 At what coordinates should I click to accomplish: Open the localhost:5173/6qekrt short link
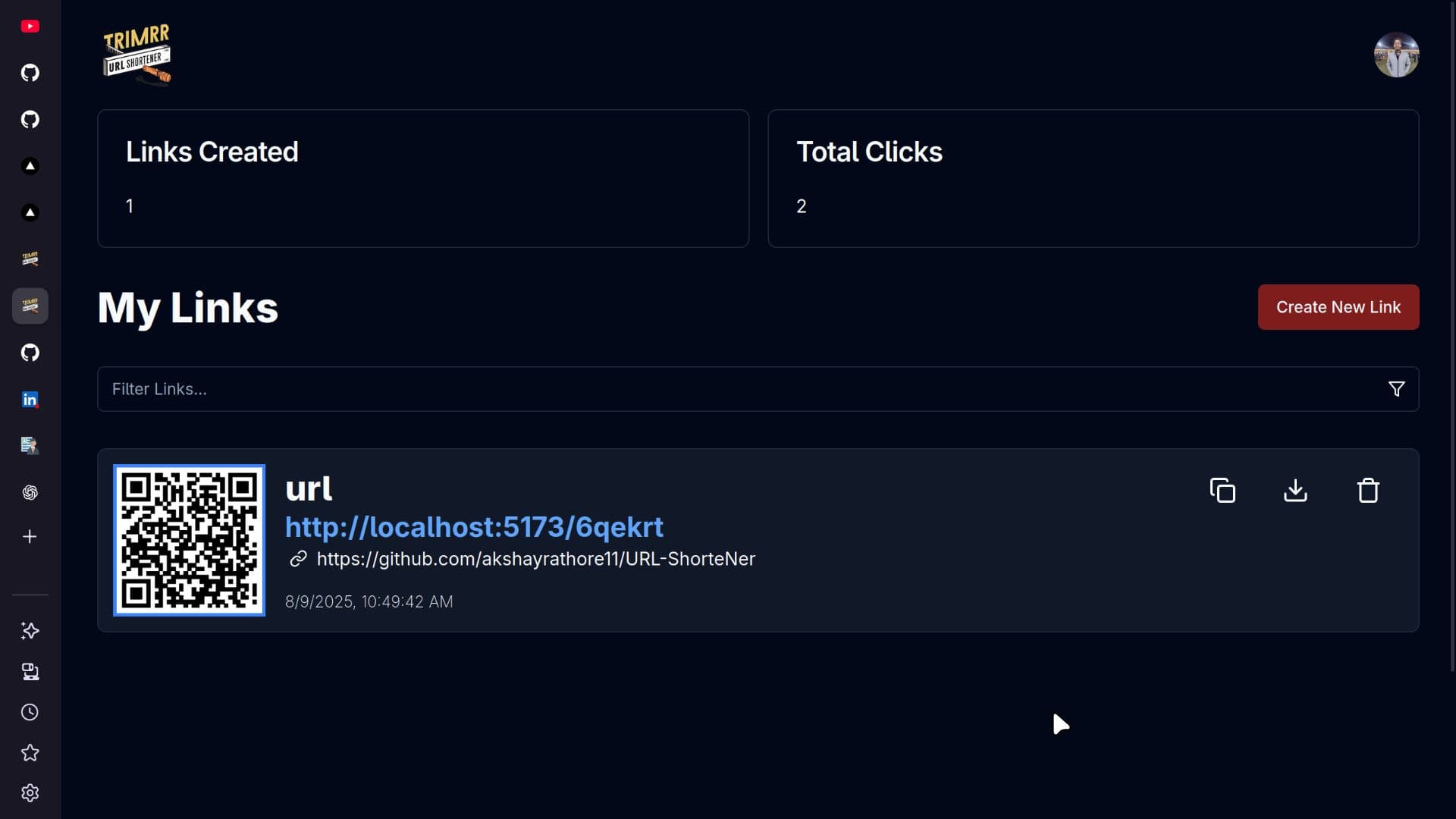pos(474,527)
